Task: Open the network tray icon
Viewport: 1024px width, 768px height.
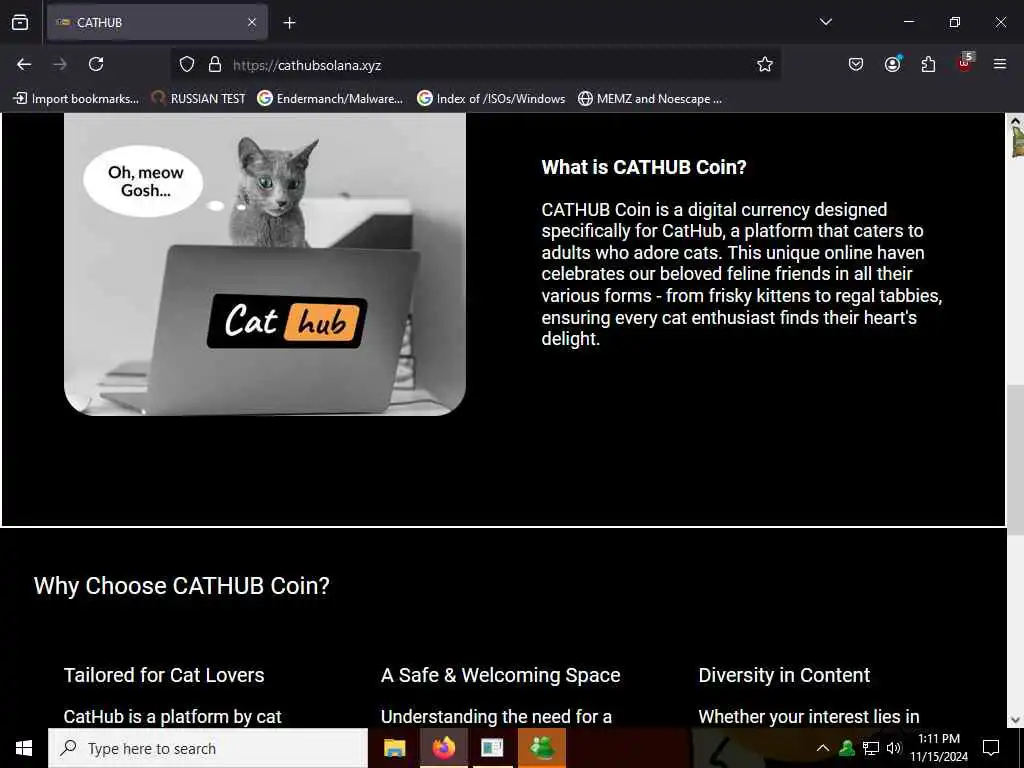Action: click(871, 748)
